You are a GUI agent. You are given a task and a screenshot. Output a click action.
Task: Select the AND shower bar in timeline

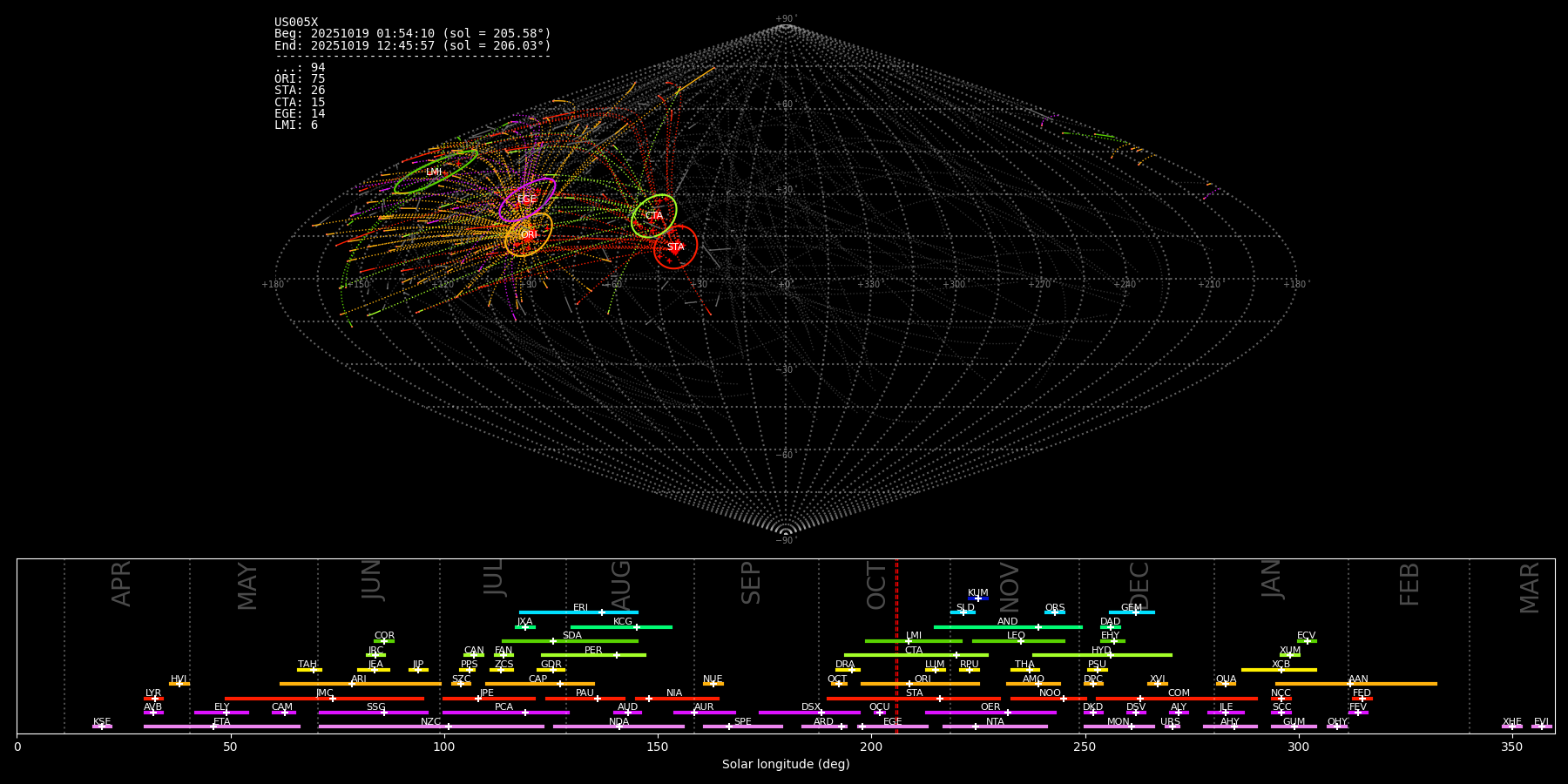point(1008,626)
